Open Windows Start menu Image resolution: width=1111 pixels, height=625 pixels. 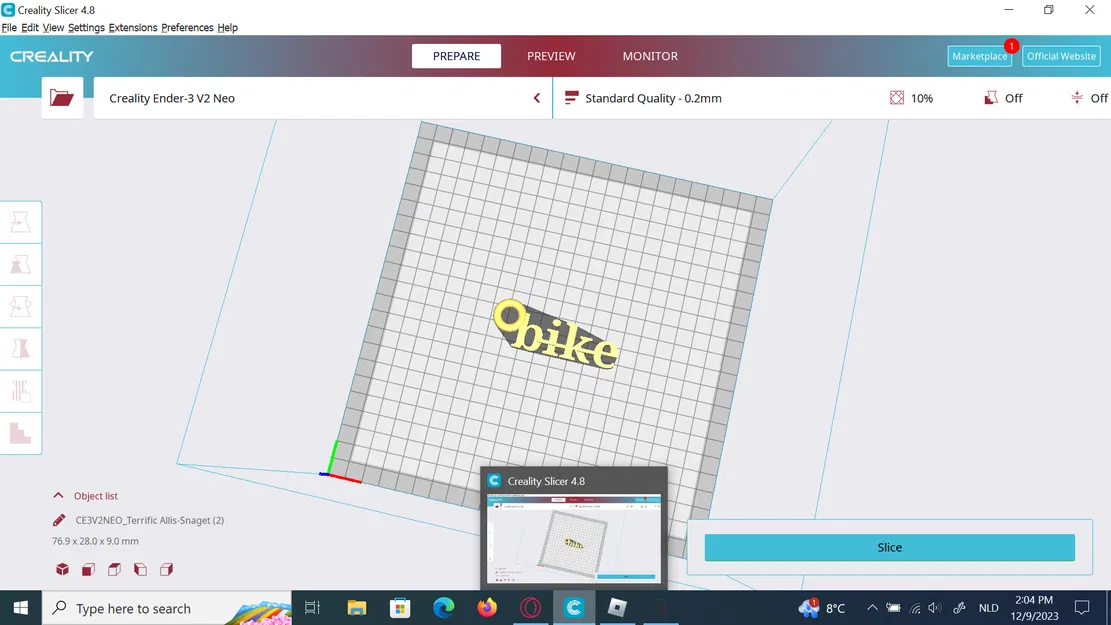[x=21, y=608]
